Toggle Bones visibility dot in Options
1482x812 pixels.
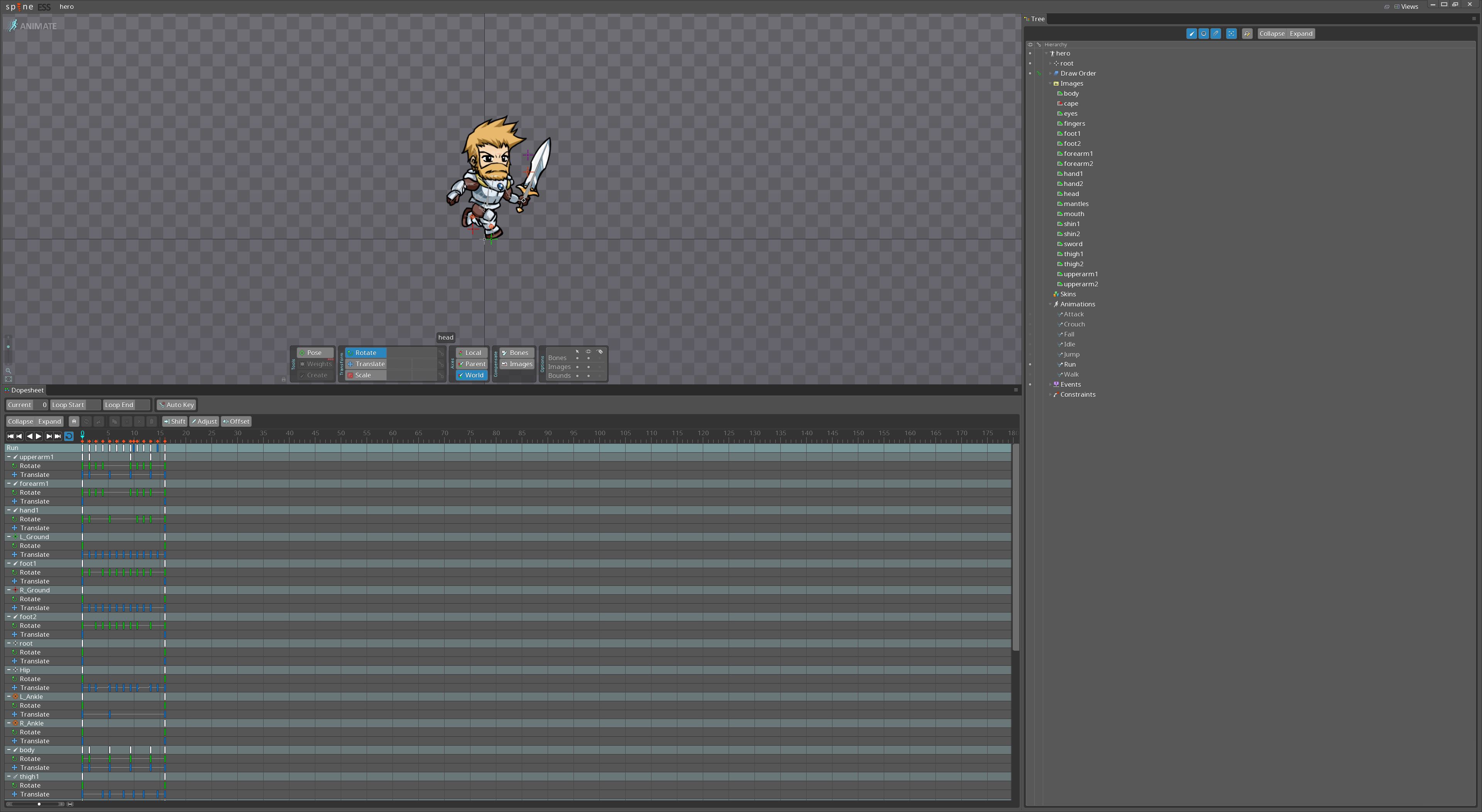tap(588, 358)
